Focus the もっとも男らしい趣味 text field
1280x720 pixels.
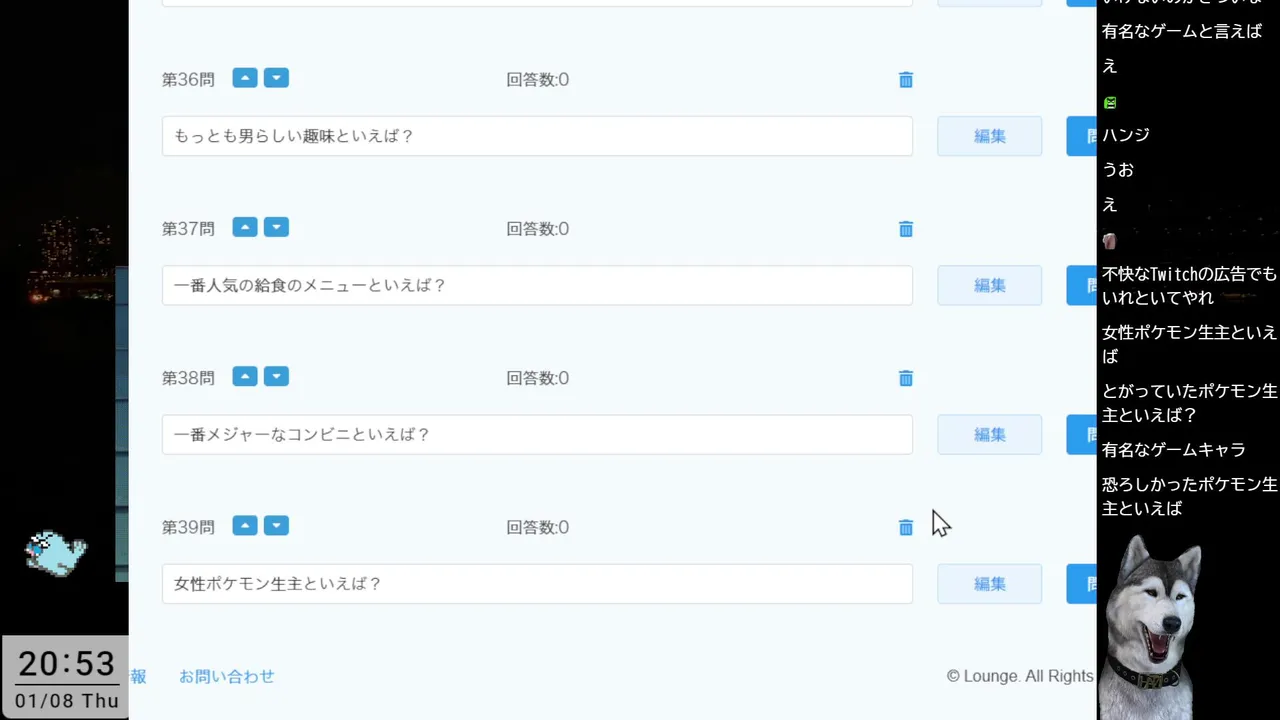click(x=537, y=136)
